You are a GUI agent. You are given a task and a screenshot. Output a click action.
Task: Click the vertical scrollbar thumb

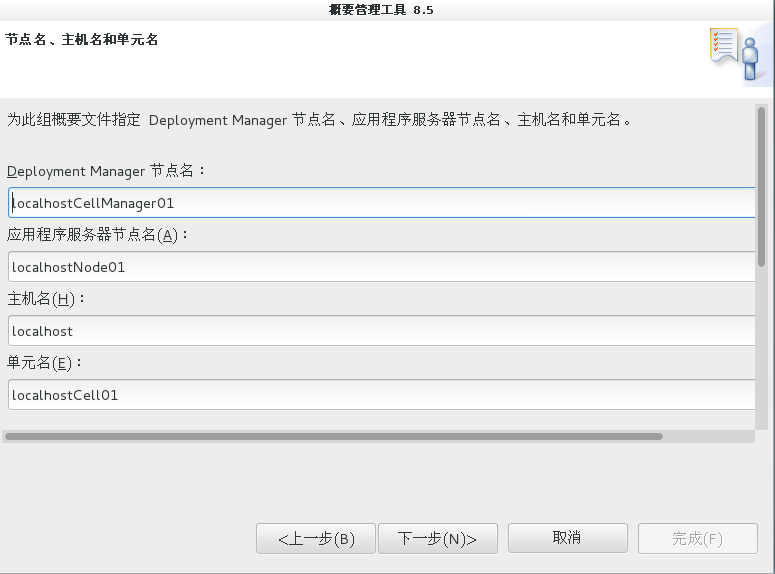[x=761, y=187]
